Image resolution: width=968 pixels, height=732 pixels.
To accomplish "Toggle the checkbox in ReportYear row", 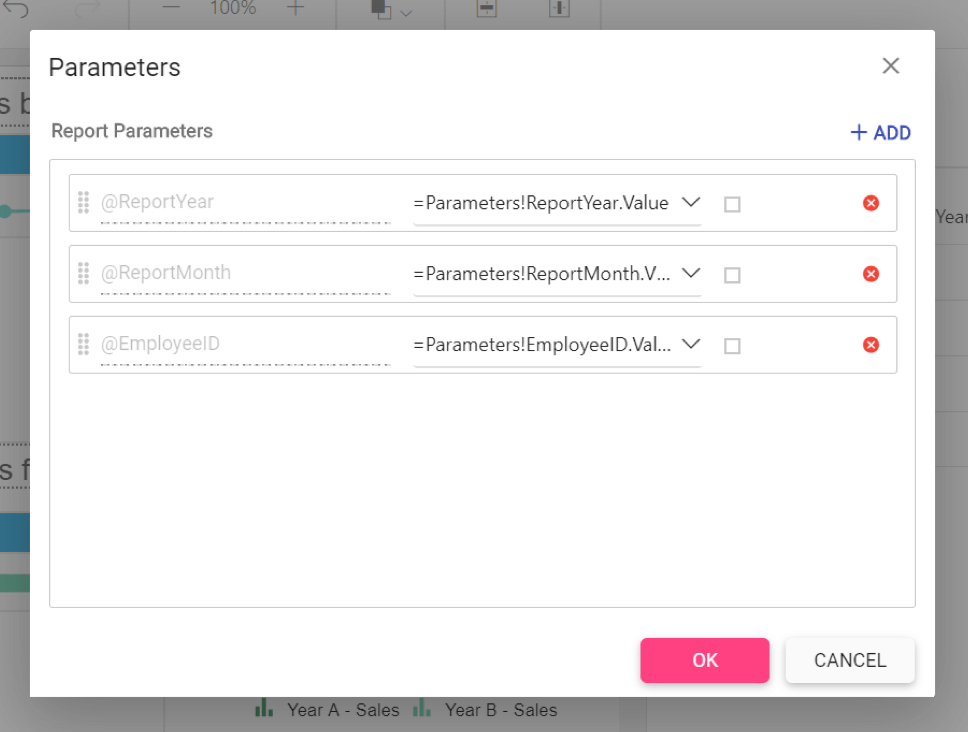I will tap(732, 204).
